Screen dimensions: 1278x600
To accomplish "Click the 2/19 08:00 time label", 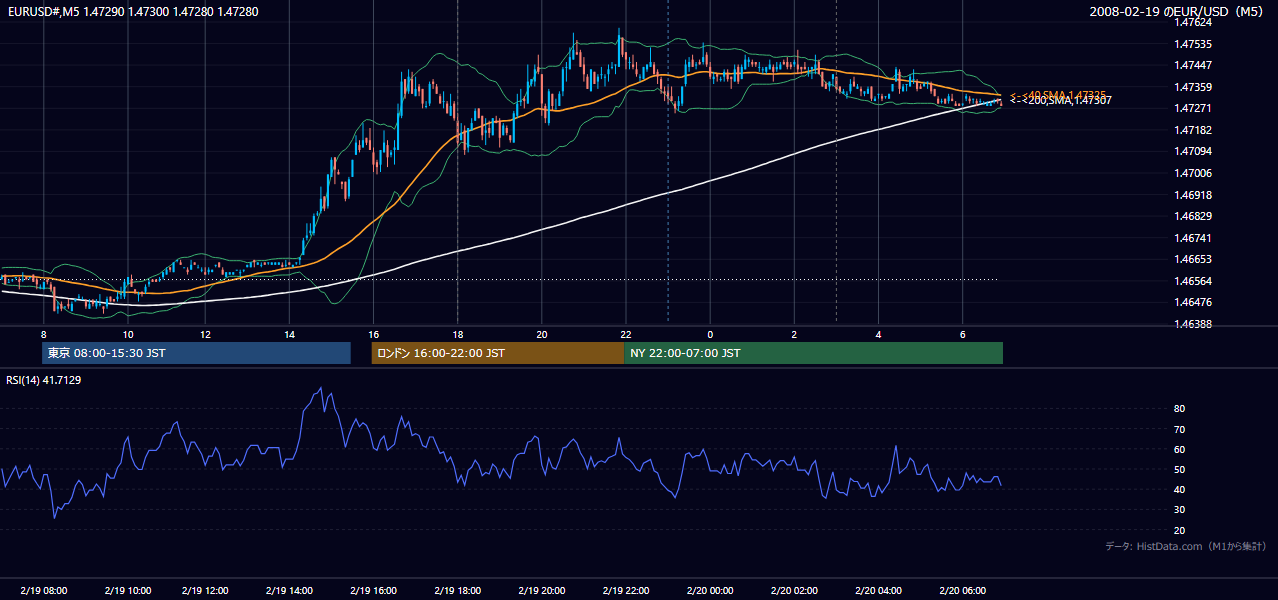I will 44,590.
